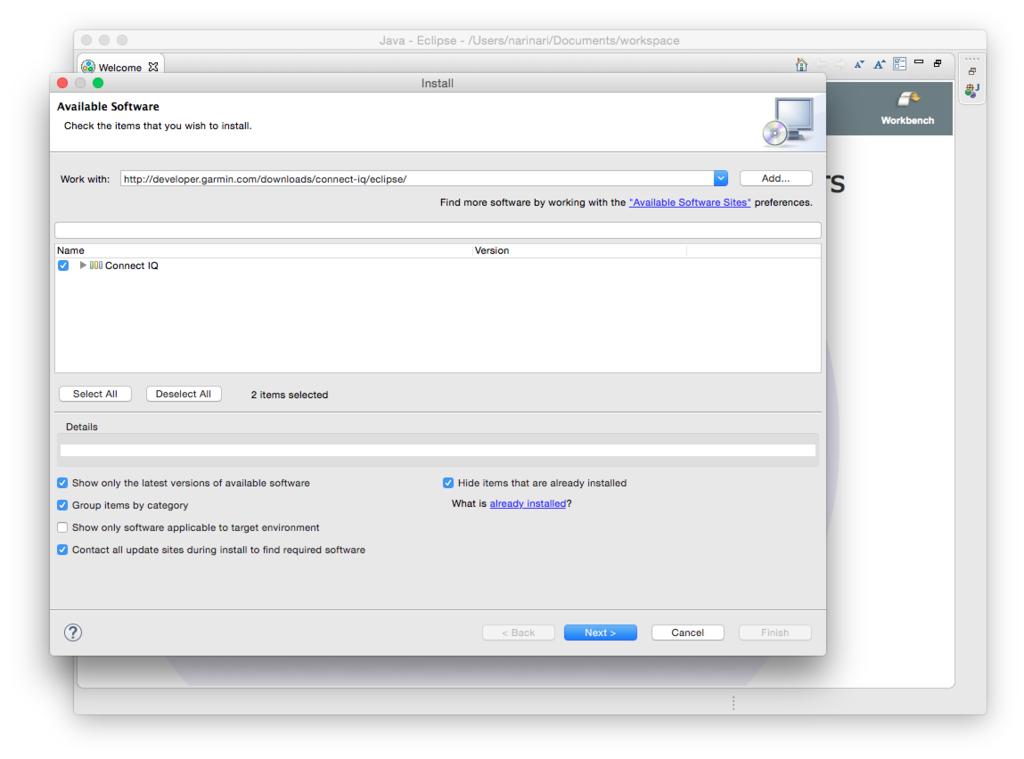Expand the Connect IQ tree node
This screenshot has height=759, width=1024.
click(82, 265)
